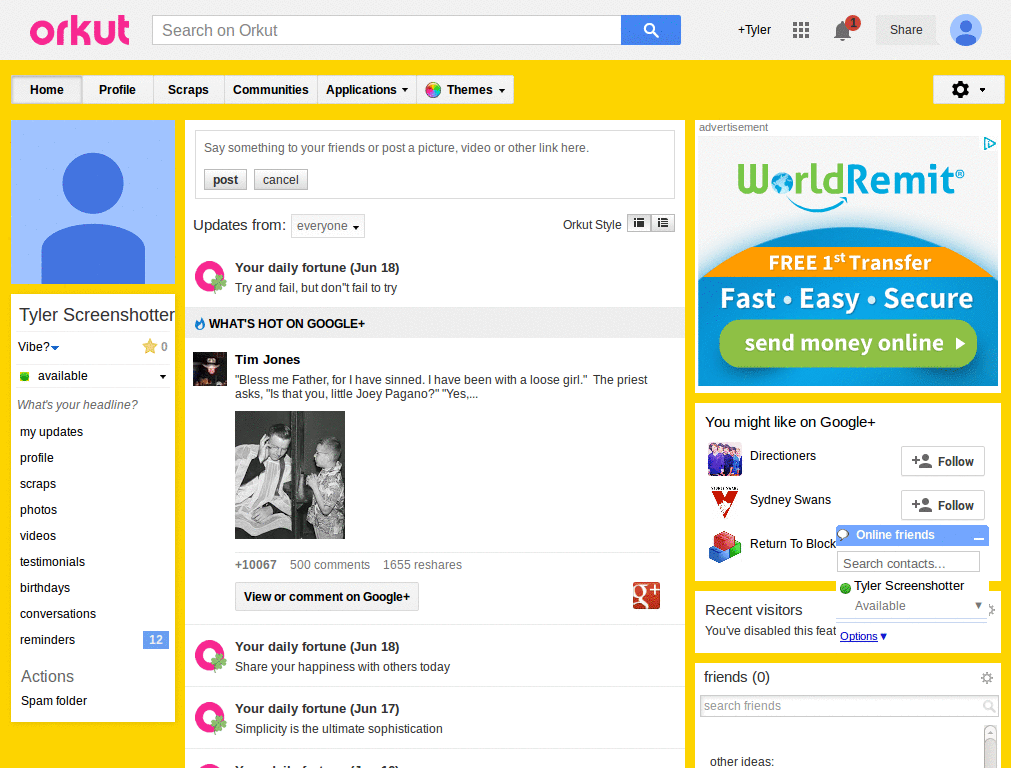Open the Google apps grid icon

pos(801,30)
